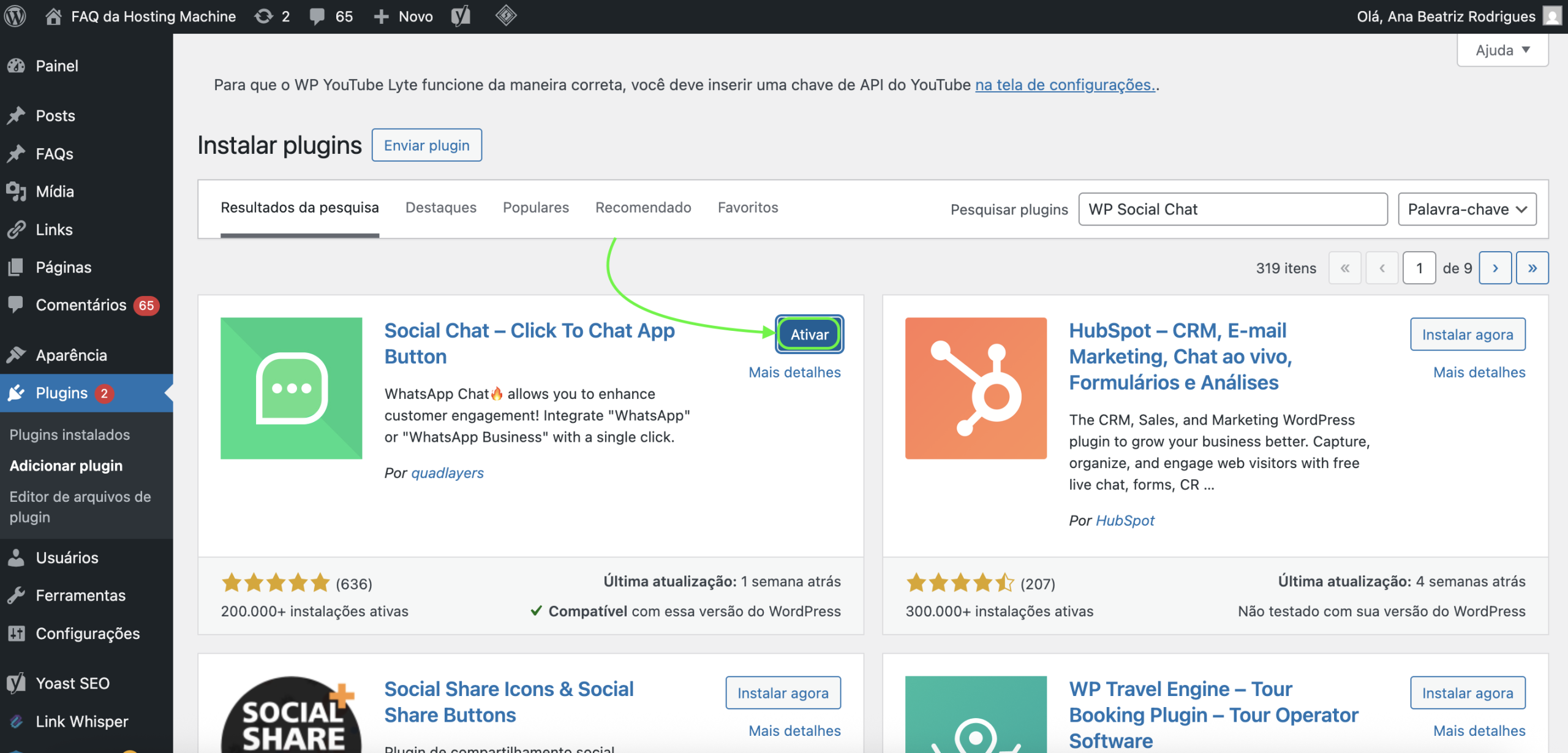
Task: Jump to last page of results
Action: 1532,268
